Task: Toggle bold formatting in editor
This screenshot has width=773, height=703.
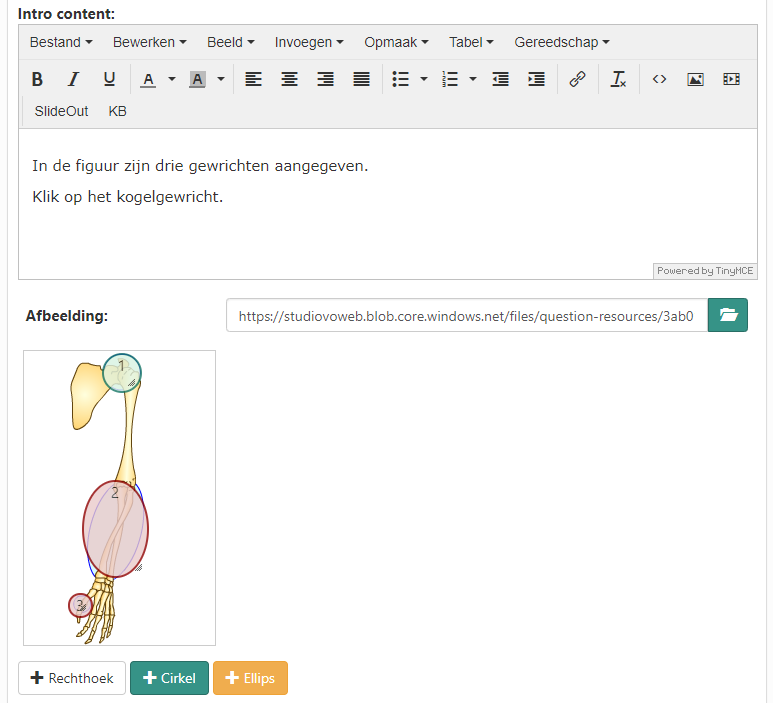Action: 37,79
